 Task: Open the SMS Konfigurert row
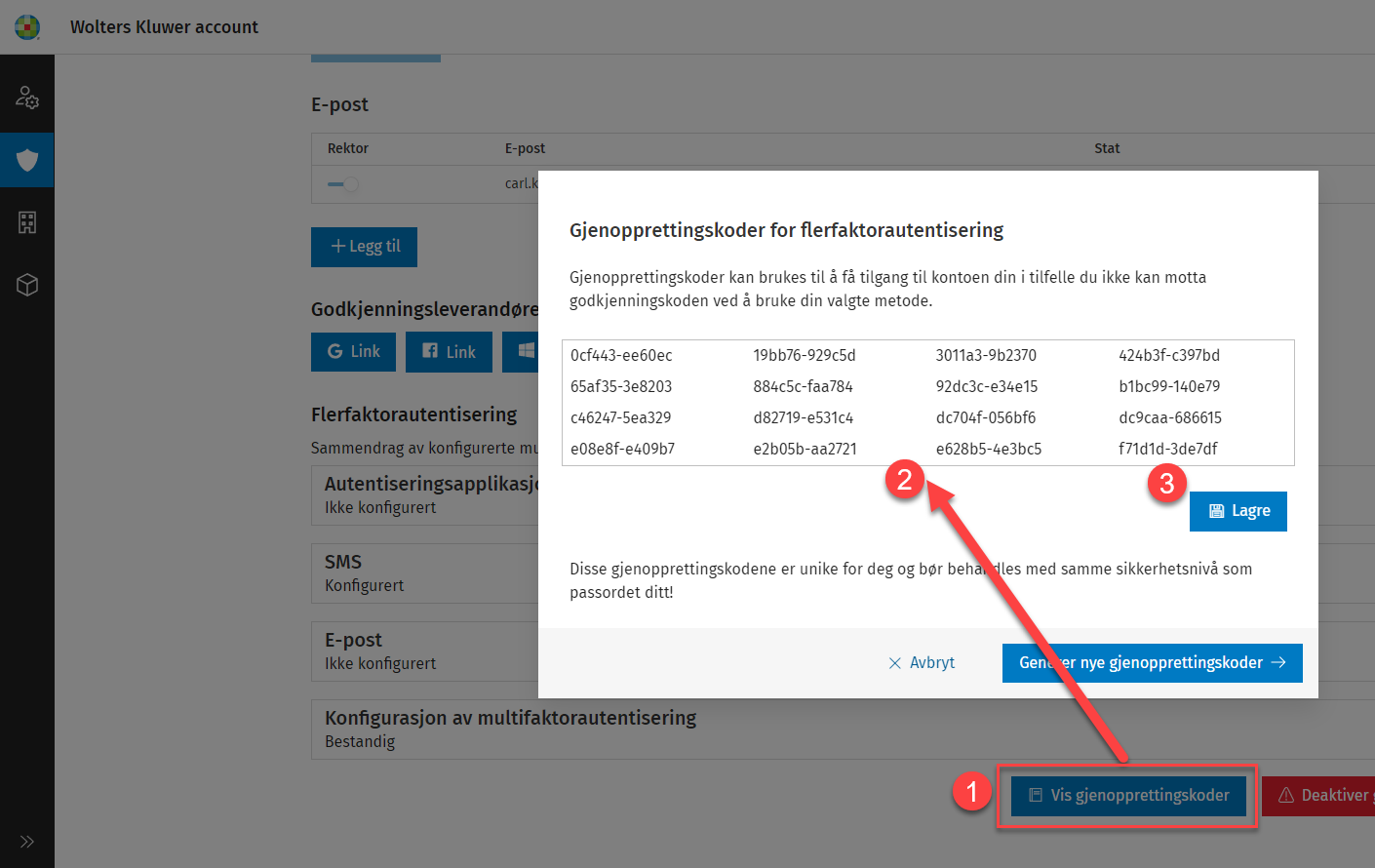(425, 573)
